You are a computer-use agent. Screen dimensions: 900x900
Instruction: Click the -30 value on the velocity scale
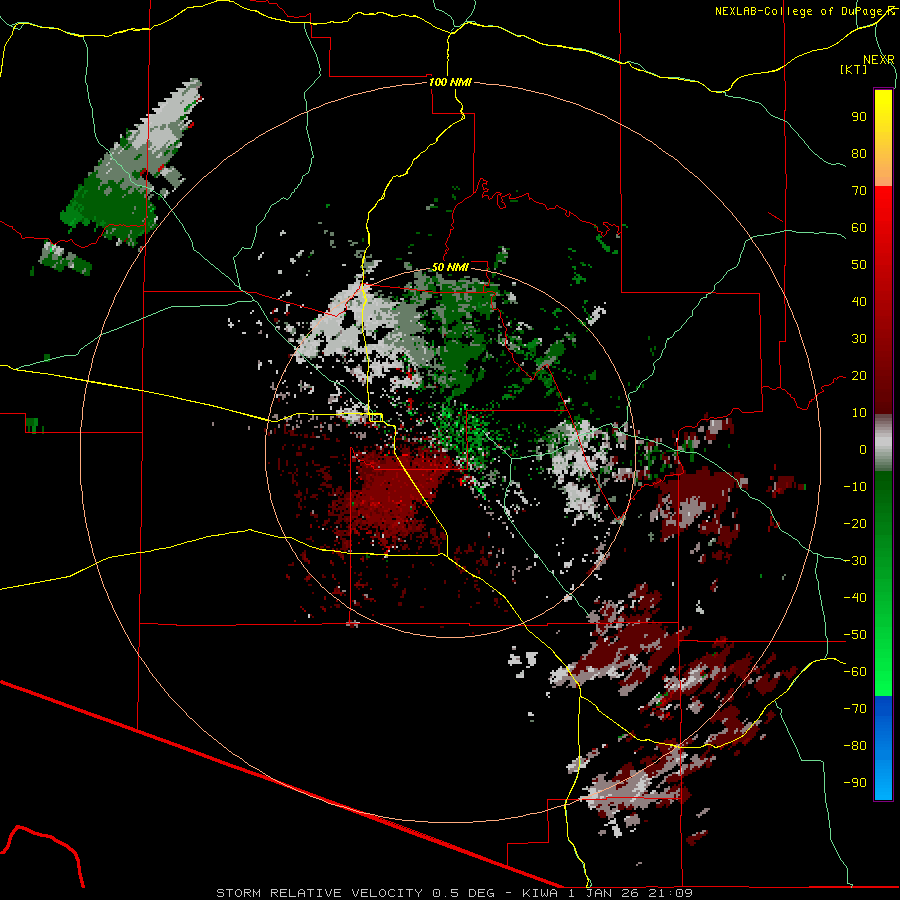point(855,561)
